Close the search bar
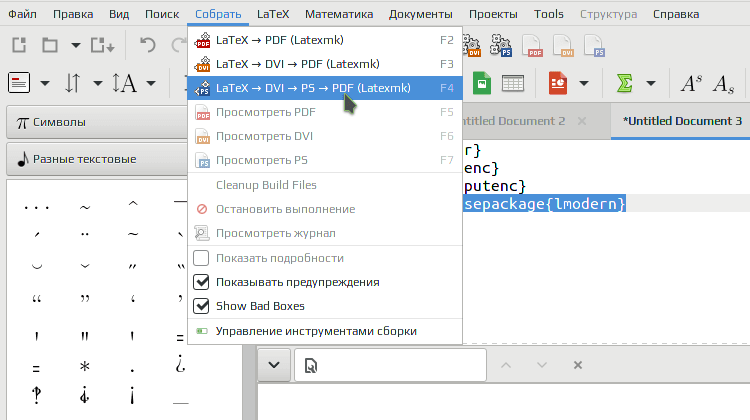 coord(578,365)
